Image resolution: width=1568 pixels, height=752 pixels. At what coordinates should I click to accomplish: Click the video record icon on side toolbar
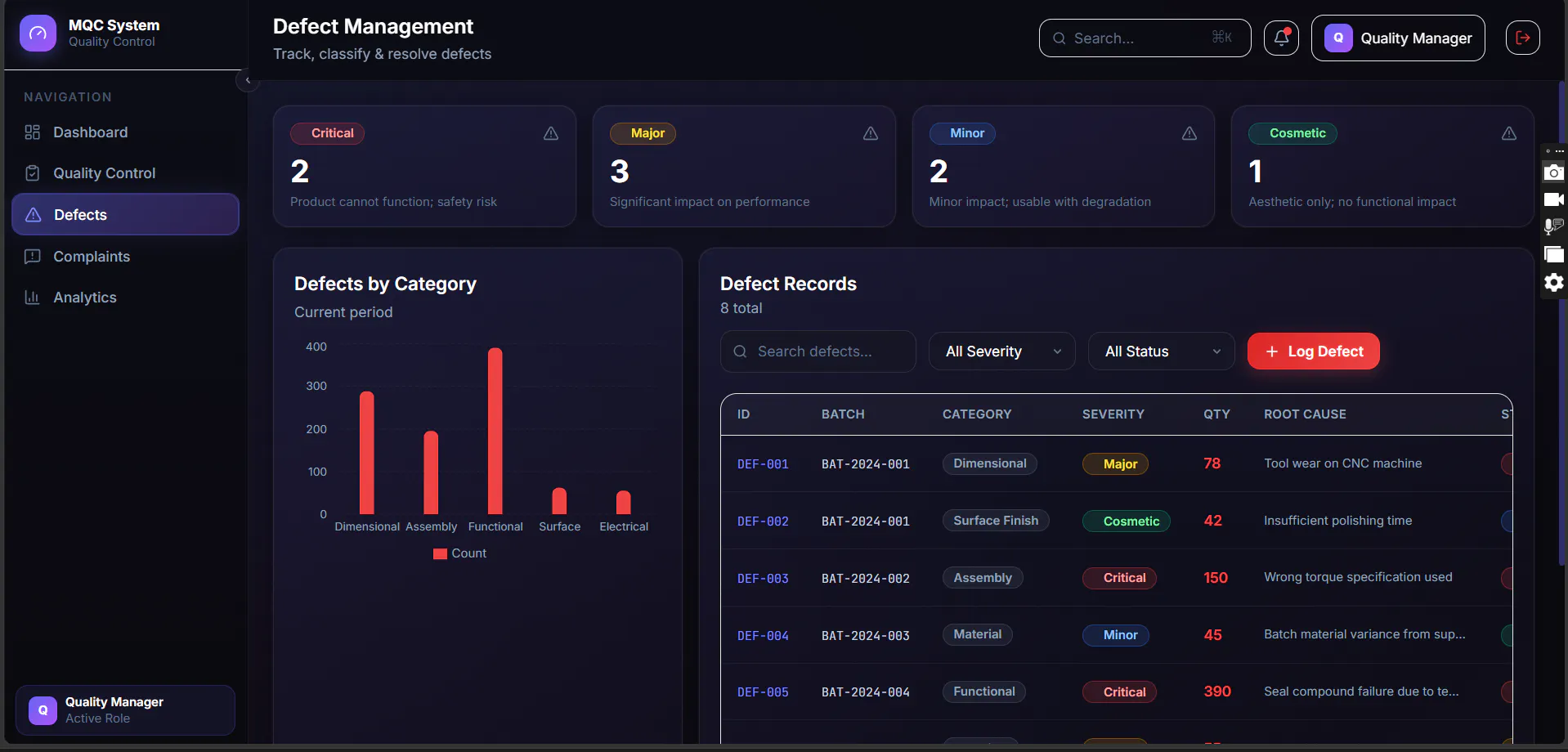(1553, 199)
